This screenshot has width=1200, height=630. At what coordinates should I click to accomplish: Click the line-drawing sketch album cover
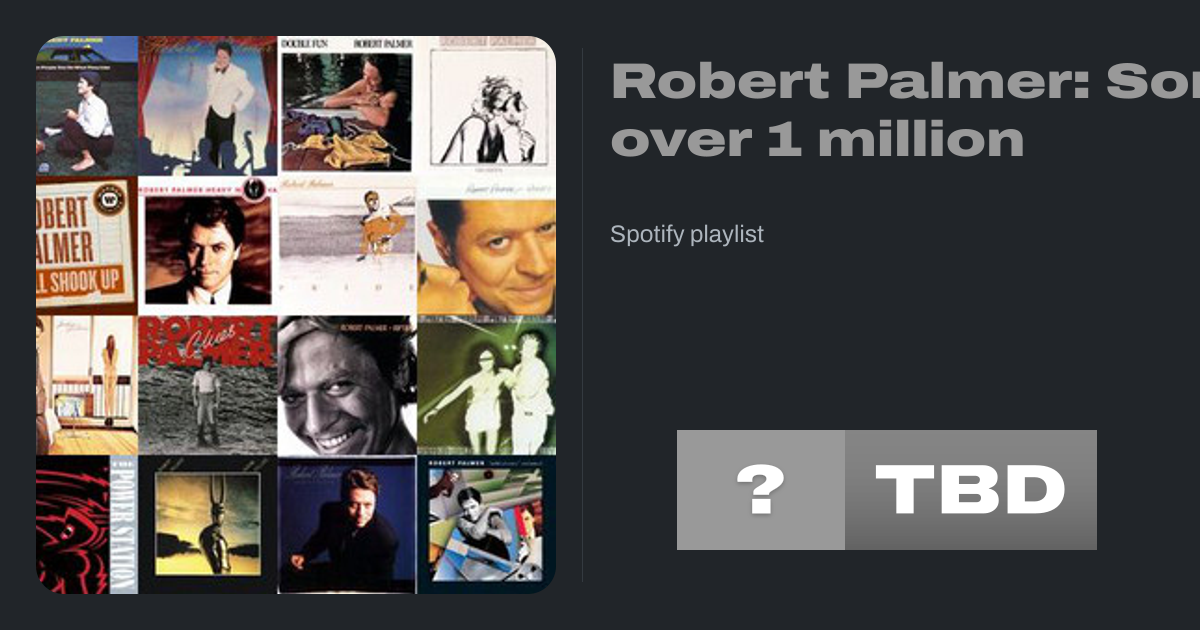pos(486,106)
